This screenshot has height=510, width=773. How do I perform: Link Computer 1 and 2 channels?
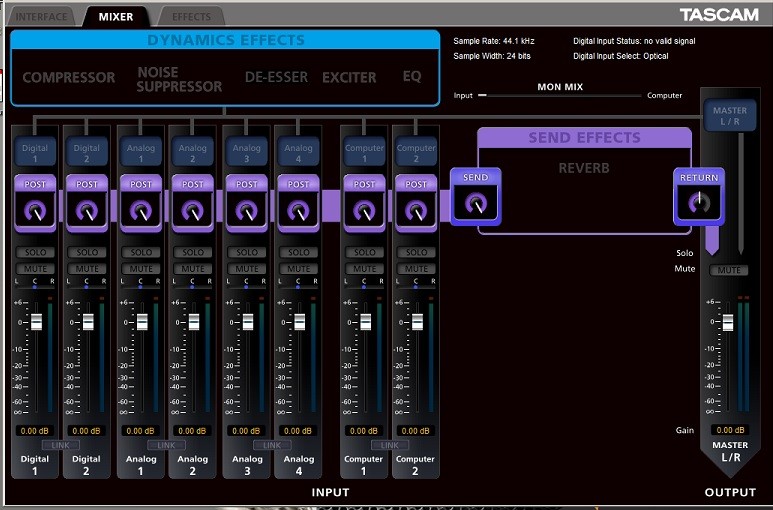[390, 444]
